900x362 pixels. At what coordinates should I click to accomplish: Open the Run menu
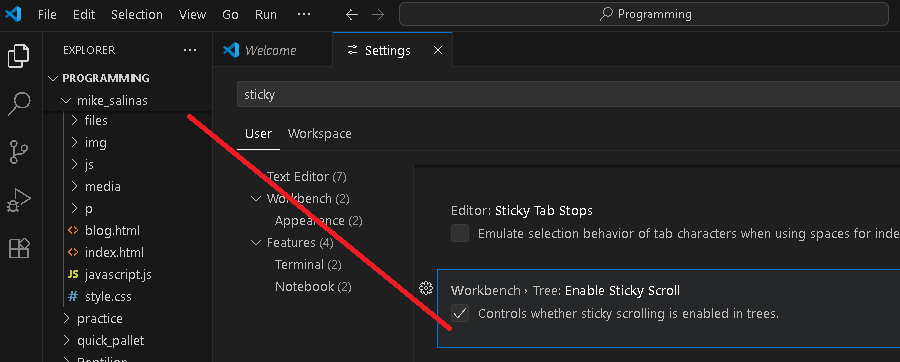266,15
